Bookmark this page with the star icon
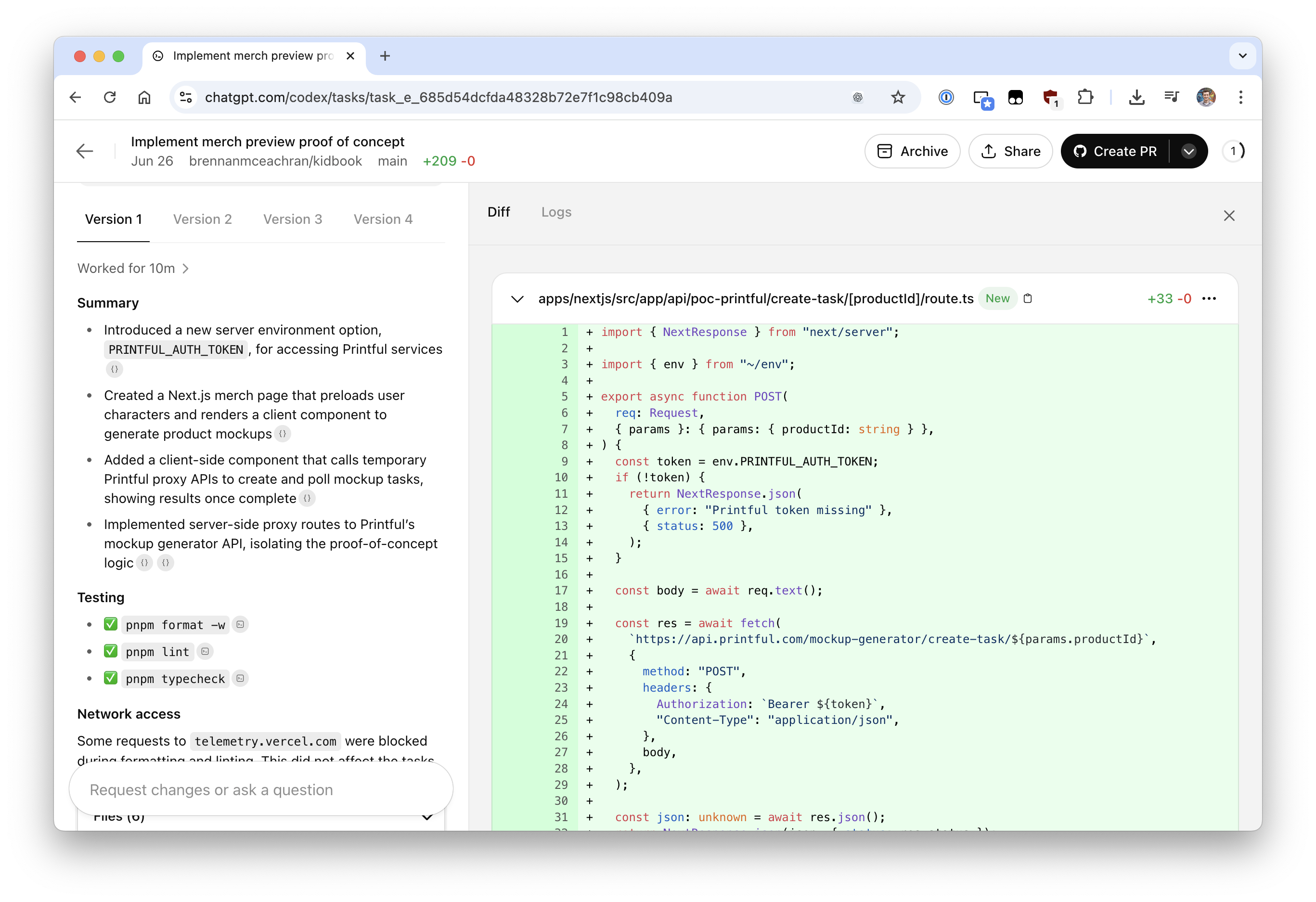1316x902 pixels. 898,97
